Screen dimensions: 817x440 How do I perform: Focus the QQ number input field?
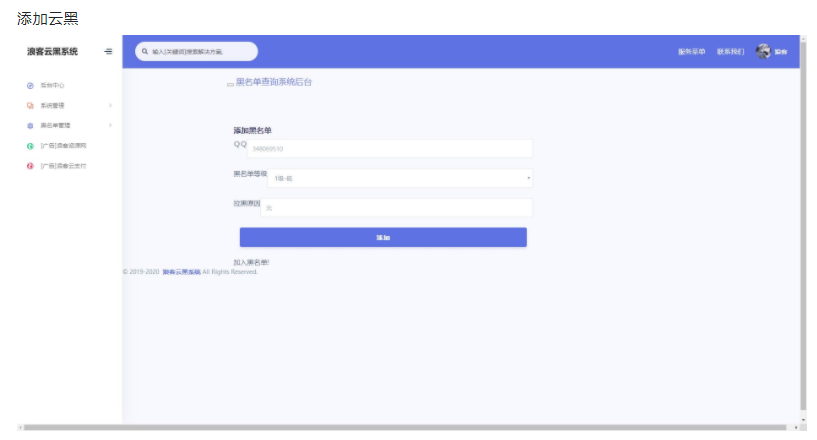click(x=389, y=149)
